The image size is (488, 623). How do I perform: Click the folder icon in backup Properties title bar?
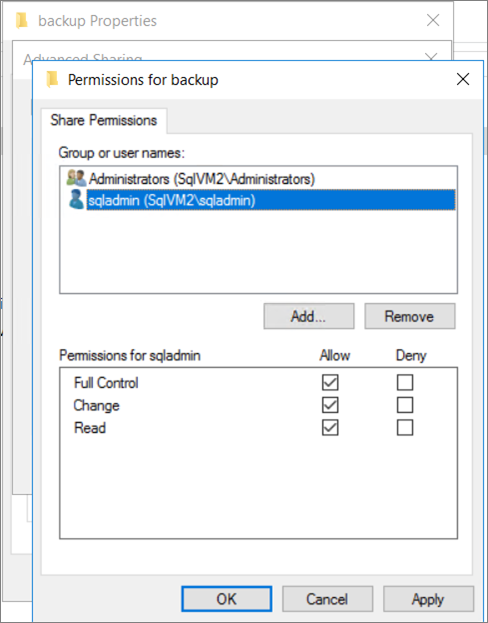tap(22, 21)
